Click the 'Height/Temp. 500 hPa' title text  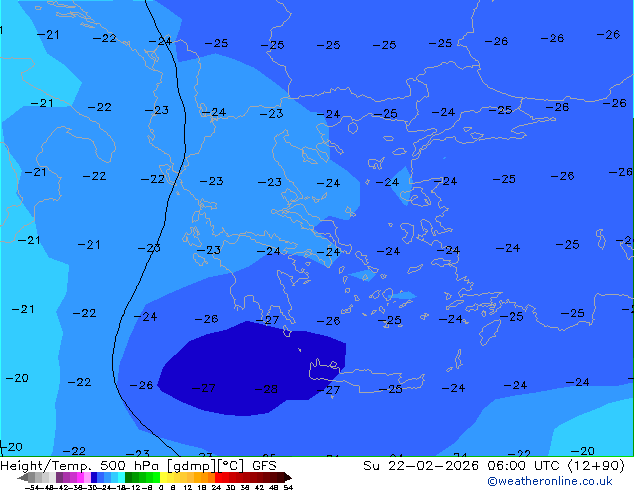pos(81,465)
